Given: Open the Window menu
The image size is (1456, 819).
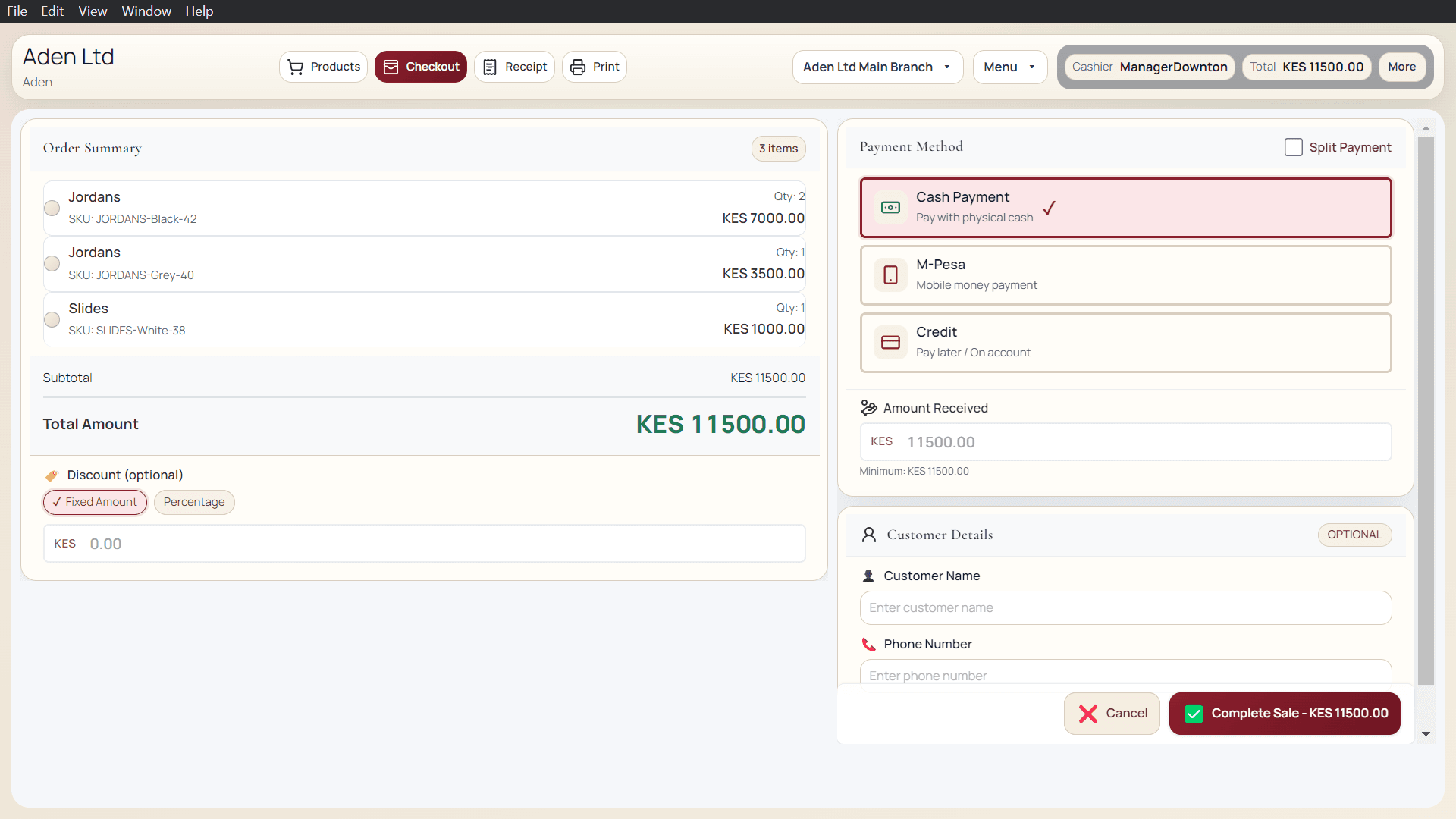Looking at the screenshot, I should tap(146, 11).
